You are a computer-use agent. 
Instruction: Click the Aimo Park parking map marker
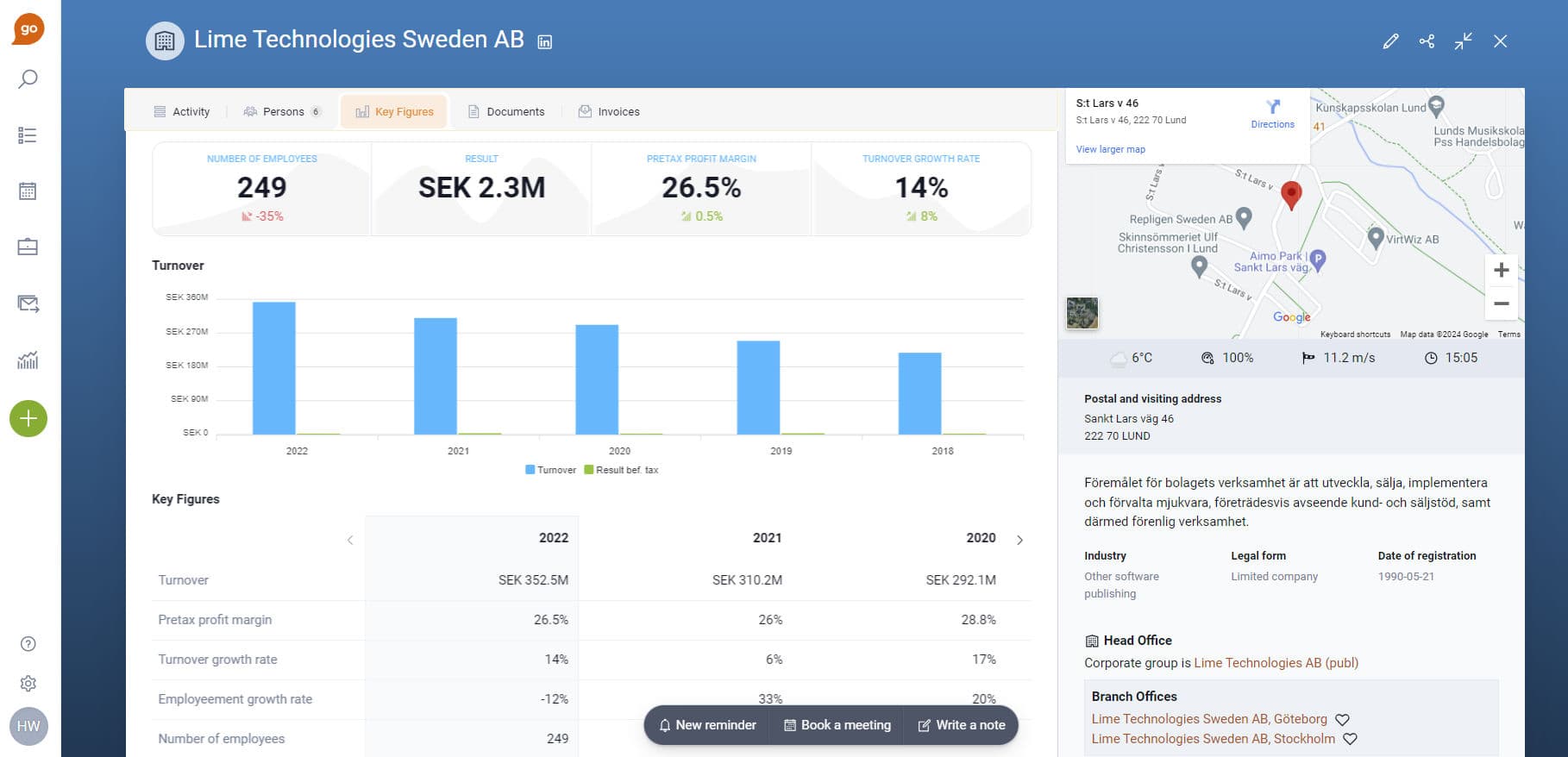pos(1317,260)
